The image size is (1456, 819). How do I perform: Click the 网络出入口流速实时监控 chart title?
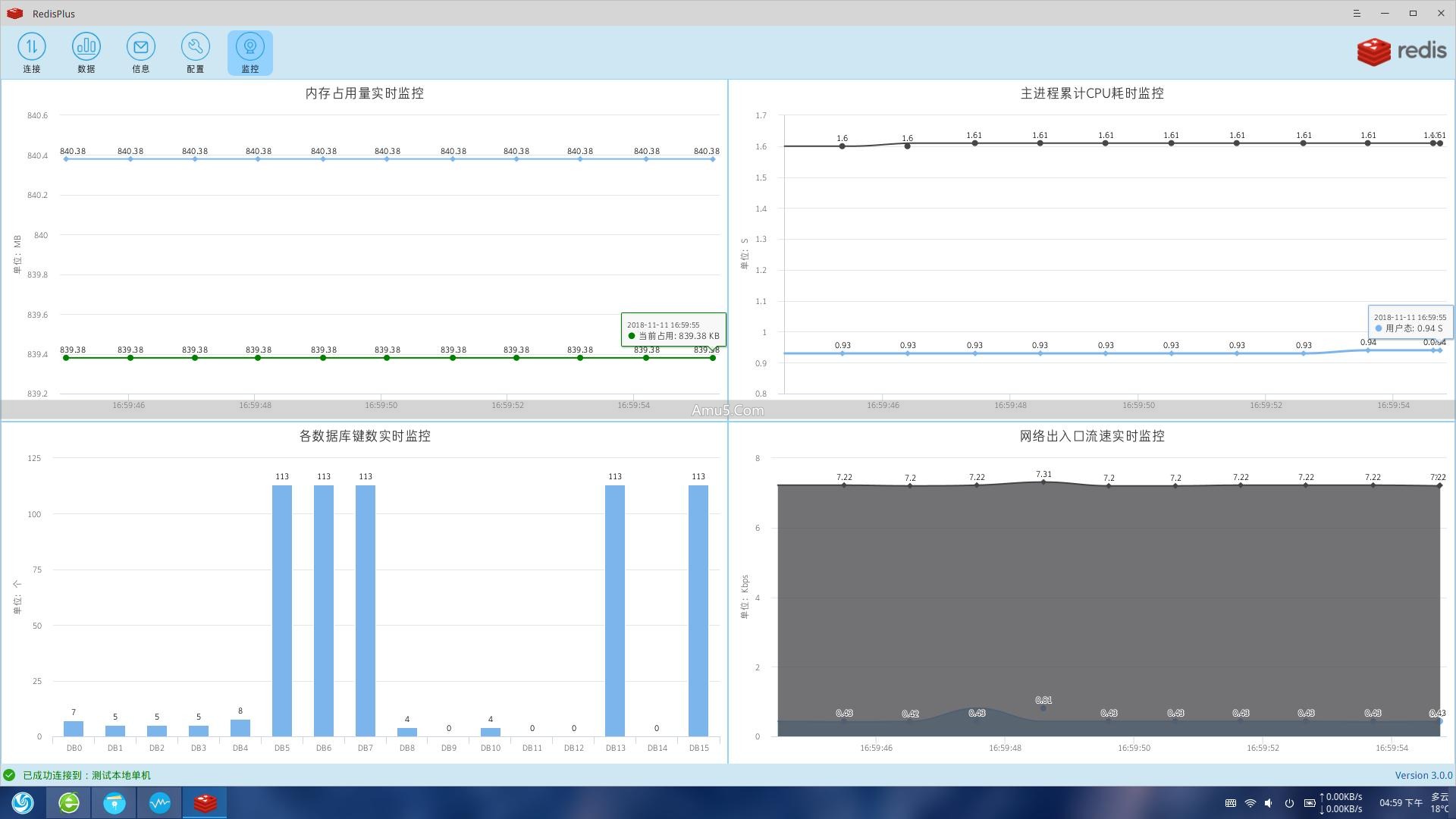[1091, 436]
